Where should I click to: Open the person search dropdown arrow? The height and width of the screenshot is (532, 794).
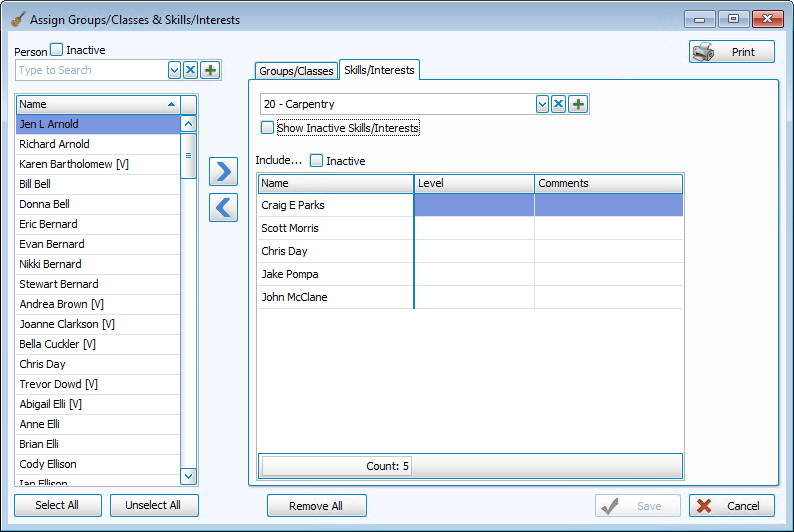tap(174, 70)
